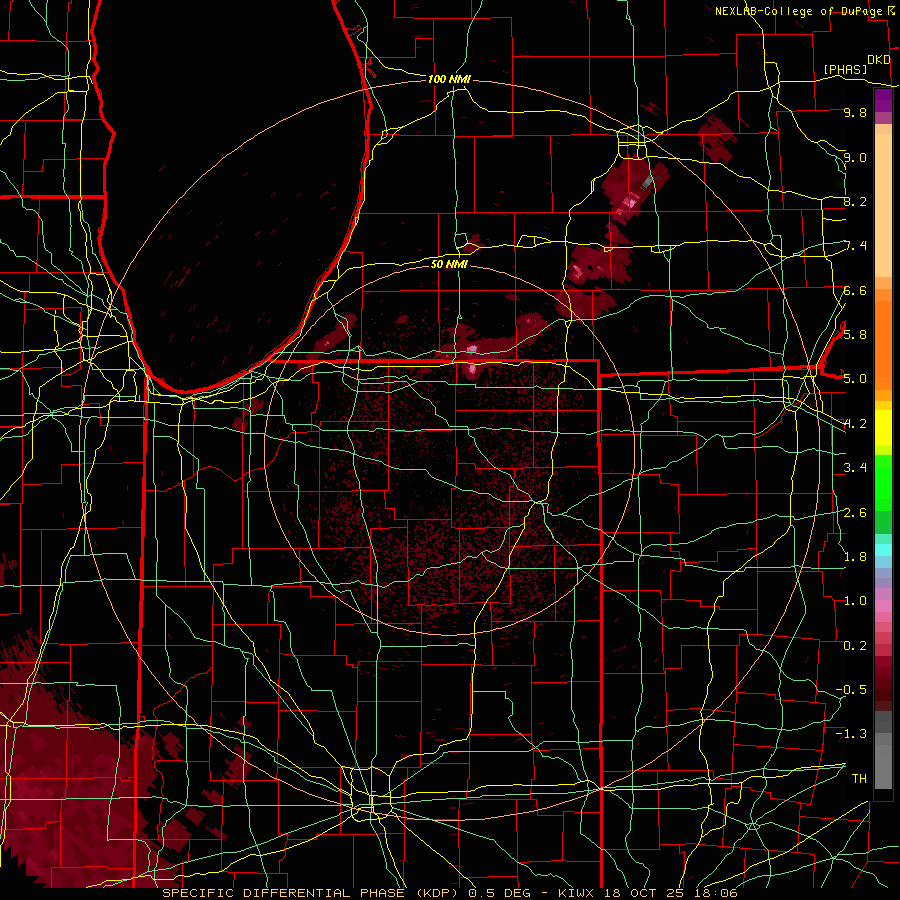This screenshot has width=900, height=900.
Task: Click the 0.2 scale value
Action: coord(855,645)
